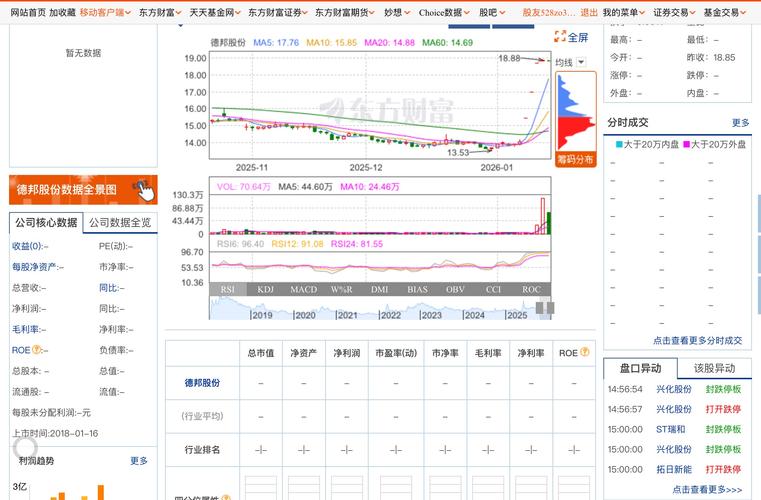Open 拓日新能 stock link
Screen dimensions: 761x500
(674, 469)
